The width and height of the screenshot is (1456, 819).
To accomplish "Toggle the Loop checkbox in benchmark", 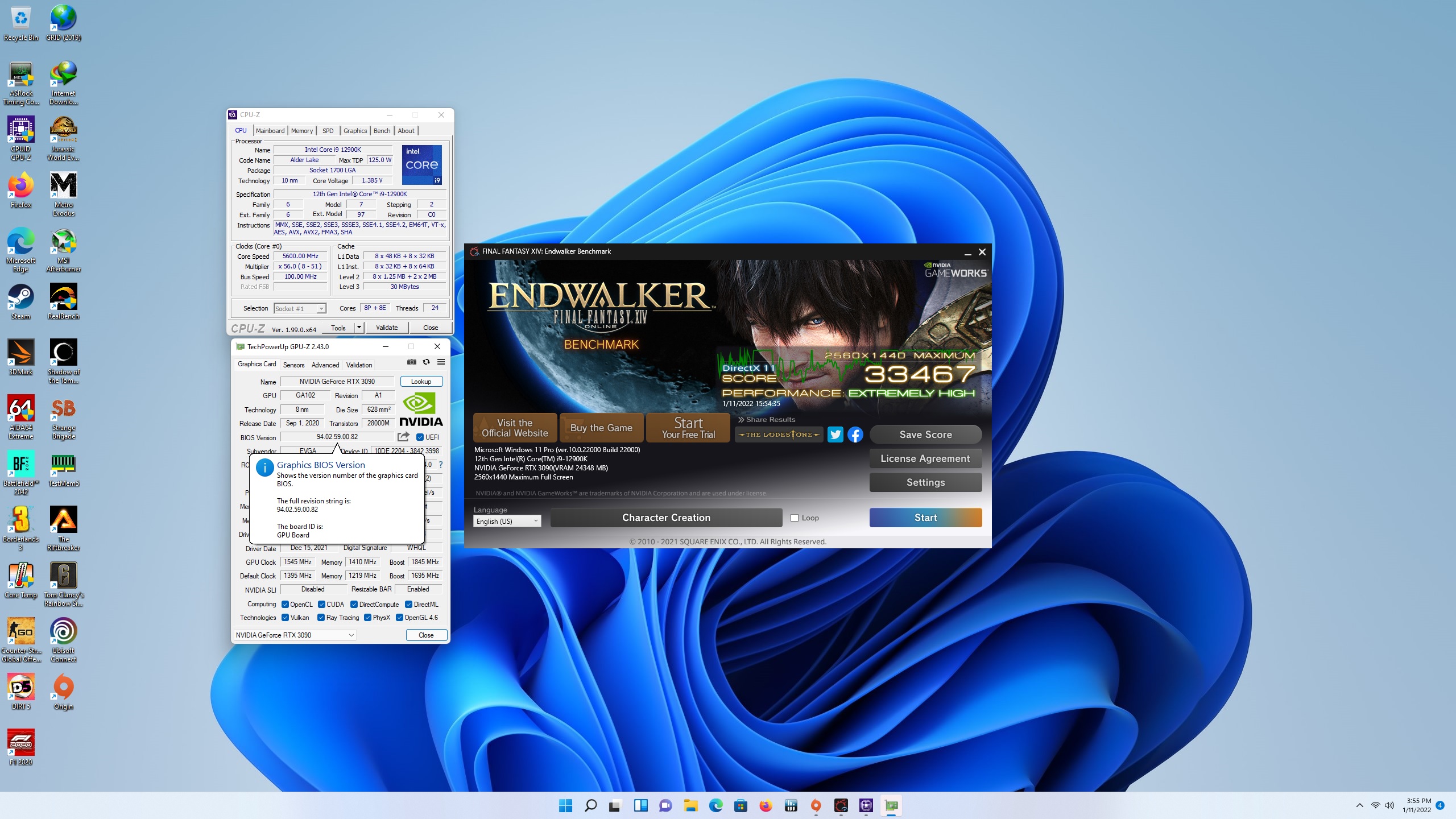I will 795,518.
